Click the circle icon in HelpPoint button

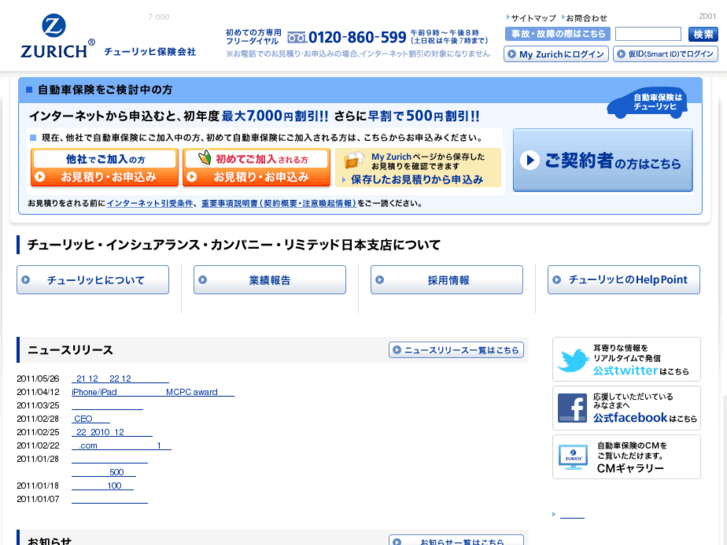557,280
